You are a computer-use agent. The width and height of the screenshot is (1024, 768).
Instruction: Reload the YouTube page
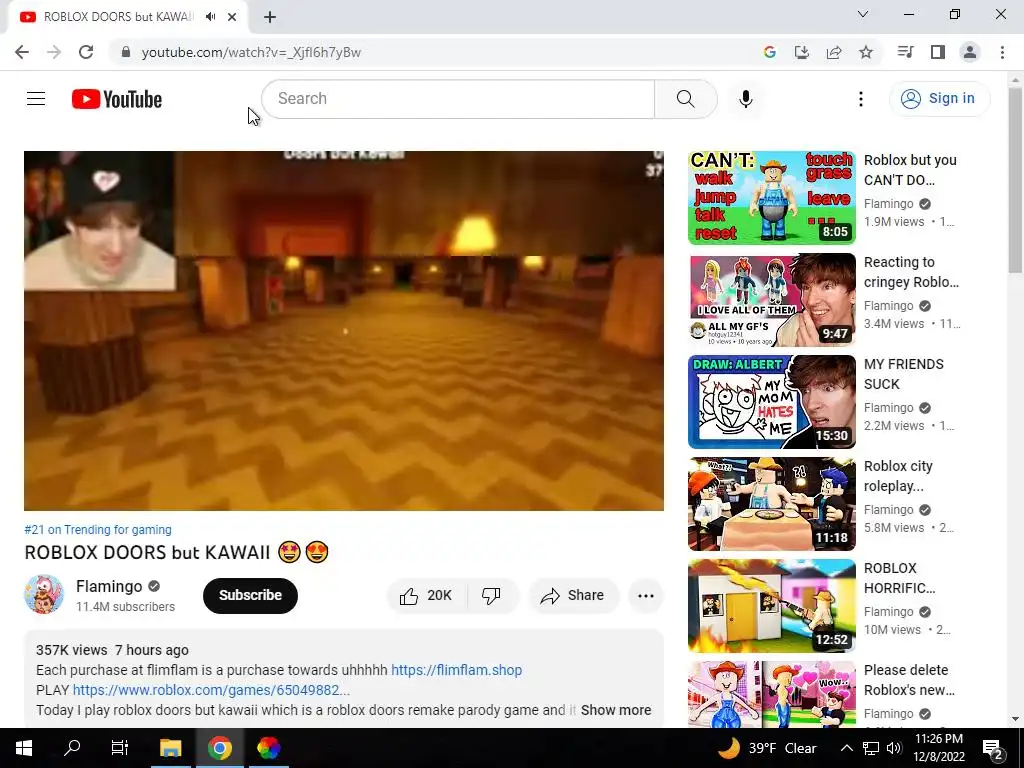point(86,52)
